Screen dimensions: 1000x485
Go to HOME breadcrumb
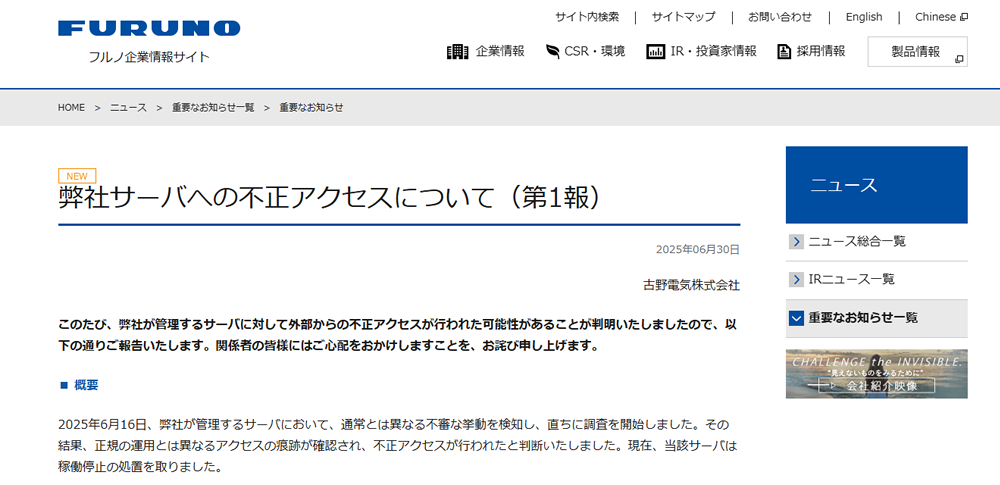click(x=71, y=108)
